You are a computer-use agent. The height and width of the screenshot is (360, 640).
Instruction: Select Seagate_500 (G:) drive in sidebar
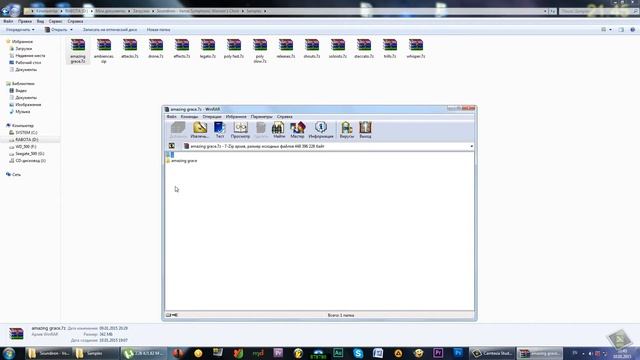pyautogui.click(x=29, y=153)
